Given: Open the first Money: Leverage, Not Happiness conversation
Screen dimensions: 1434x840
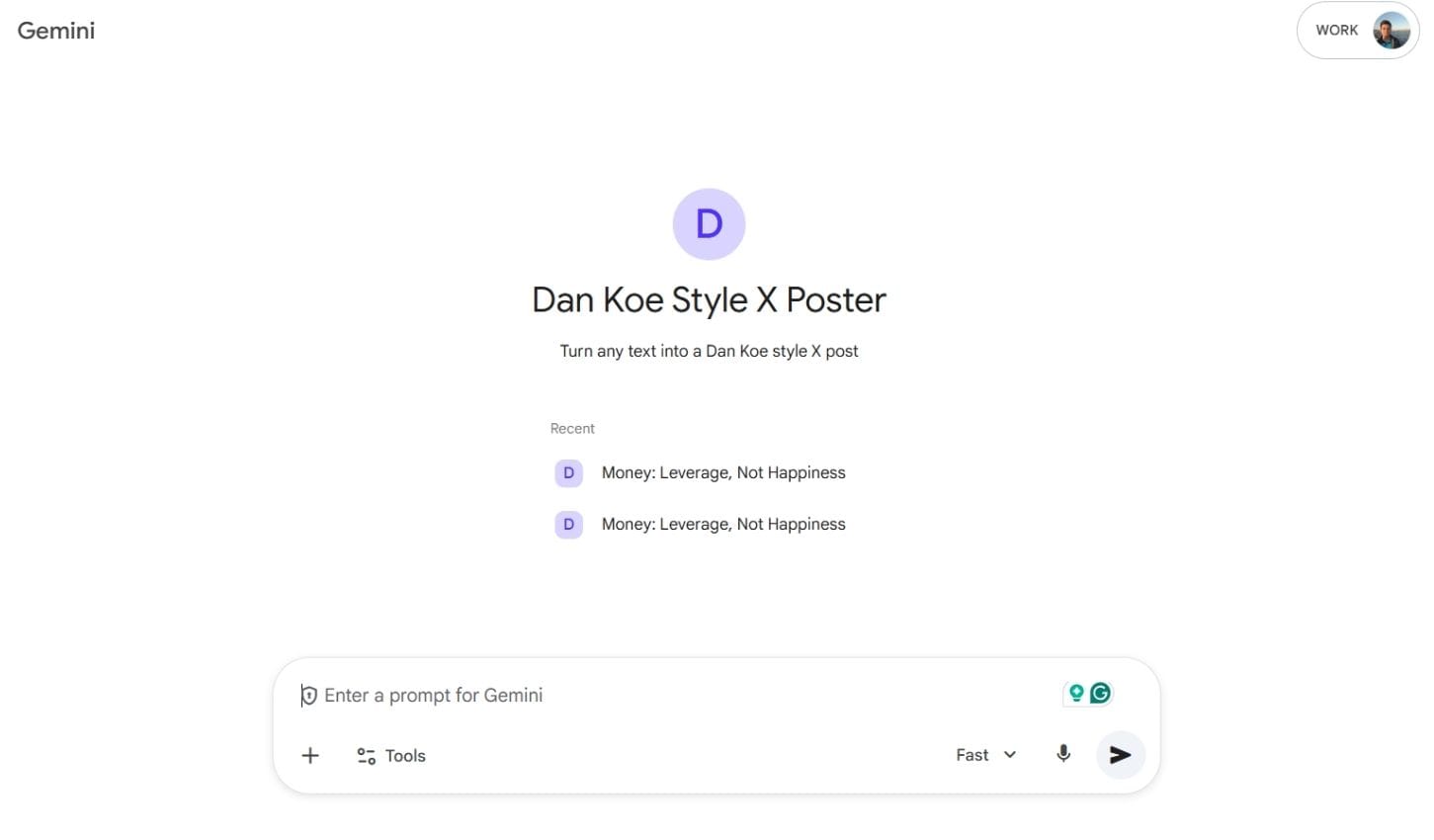Looking at the screenshot, I should pos(722,472).
